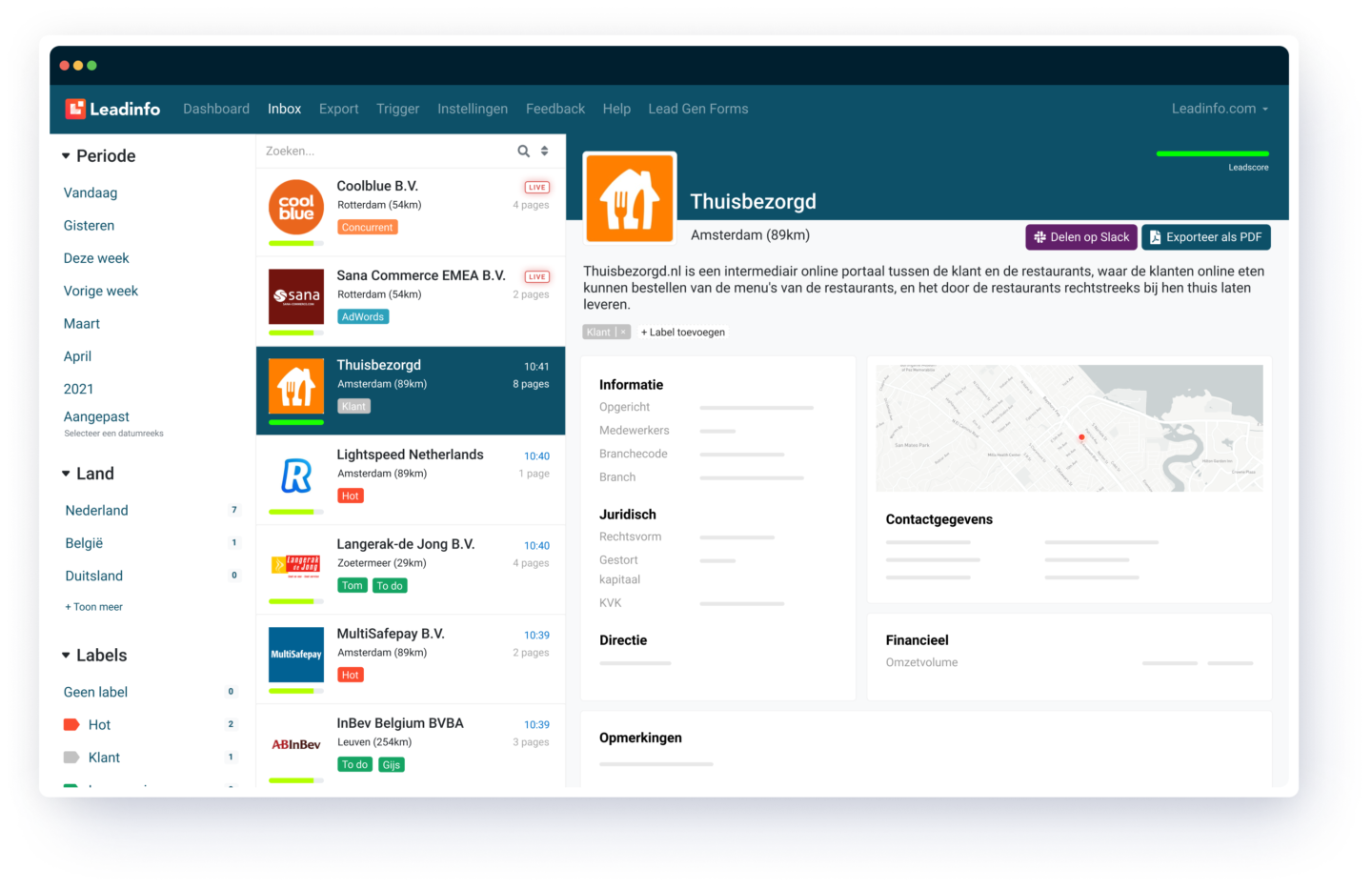Click the "Exporteer als PDF" button
The height and width of the screenshot is (890, 1372).
1205,236
